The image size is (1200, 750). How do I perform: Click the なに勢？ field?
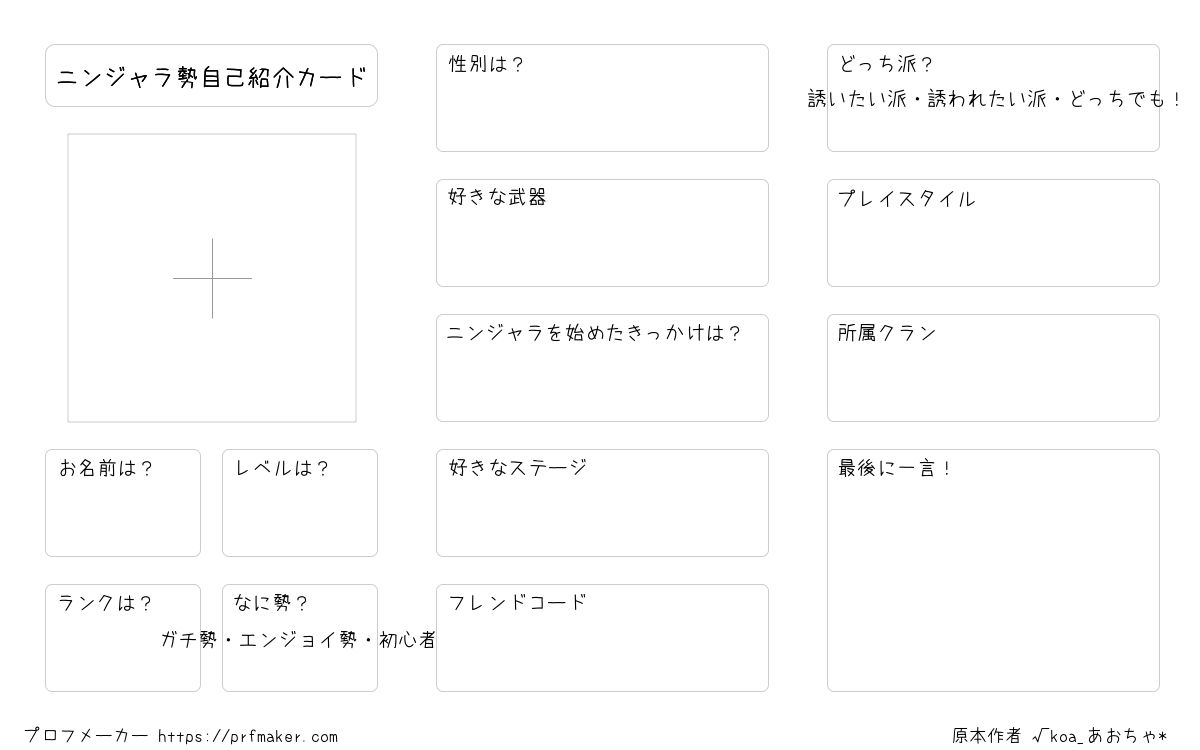[x=300, y=638]
